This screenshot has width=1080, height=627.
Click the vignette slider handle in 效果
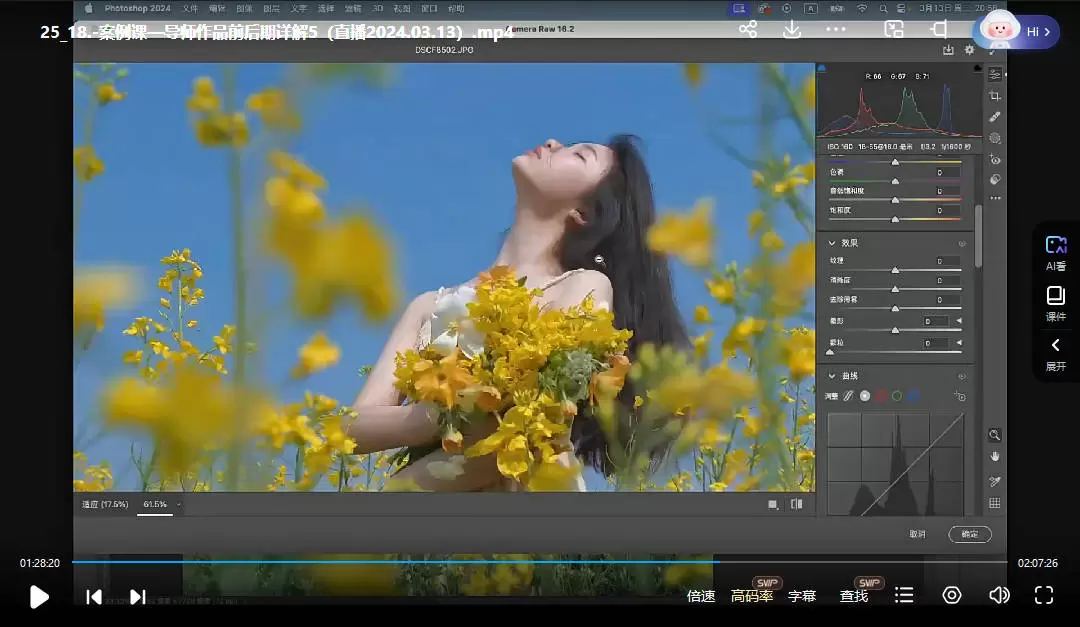(x=895, y=331)
